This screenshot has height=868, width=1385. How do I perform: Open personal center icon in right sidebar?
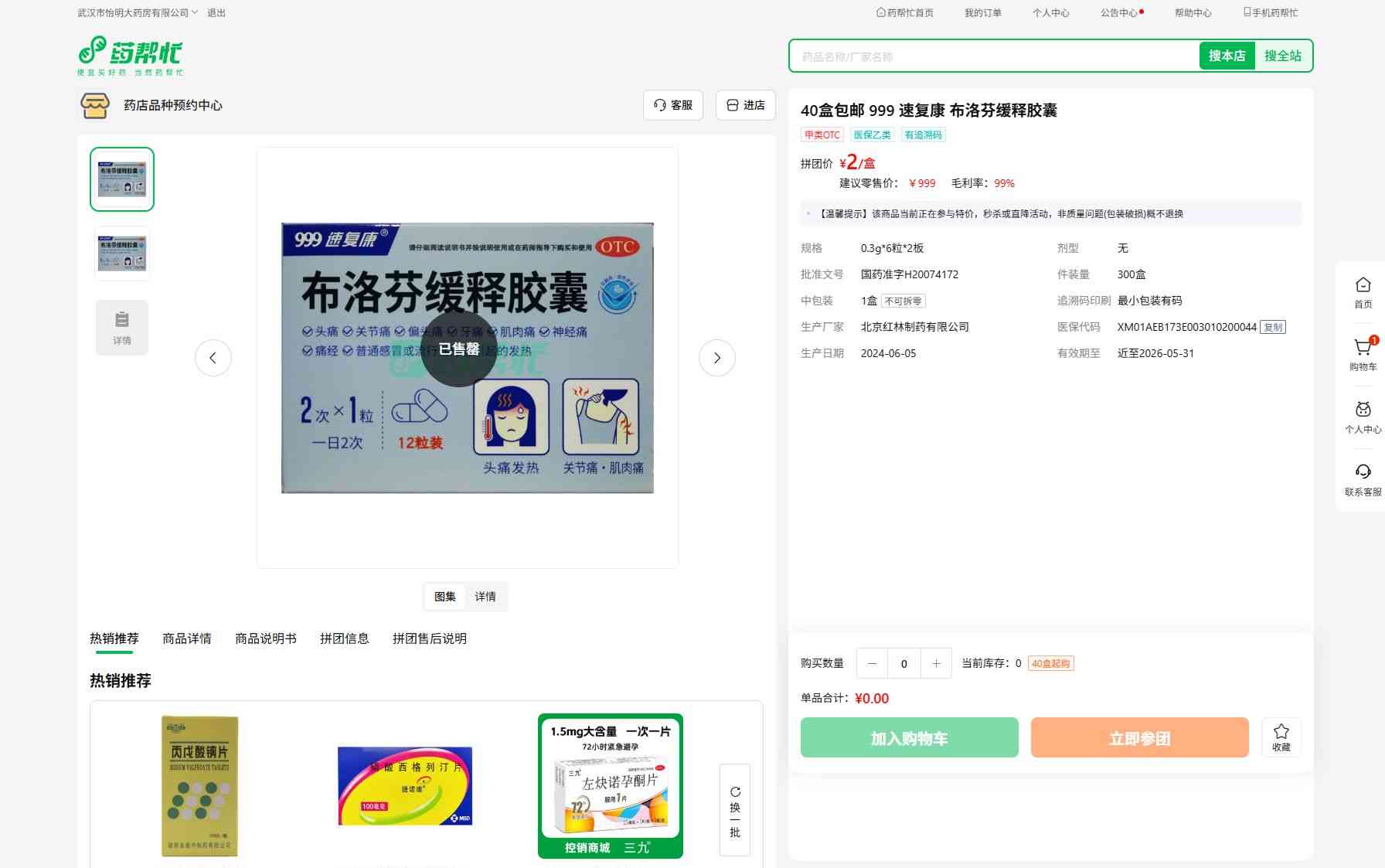pos(1363,410)
